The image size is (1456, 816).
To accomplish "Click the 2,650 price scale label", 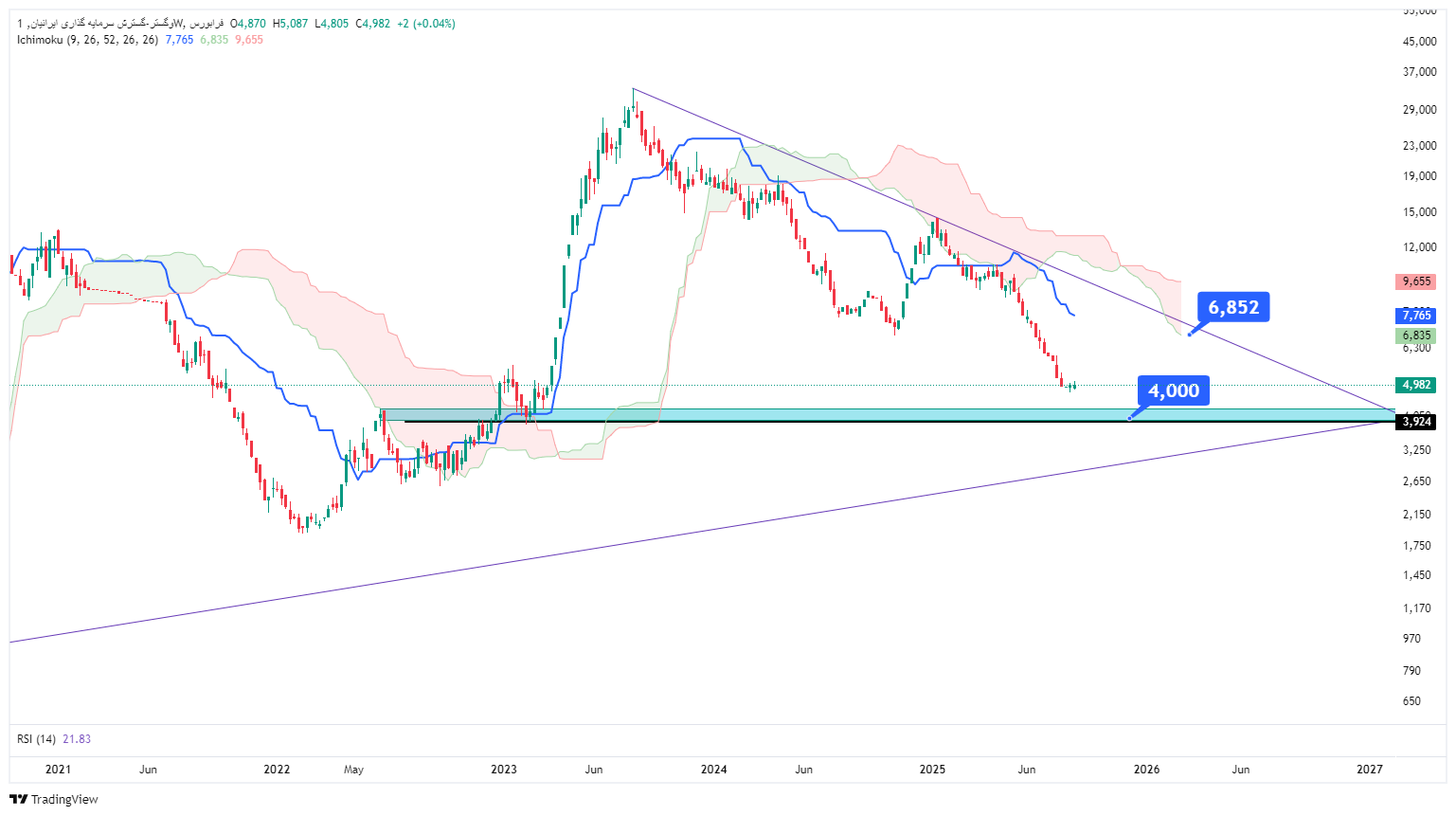I will tap(1416, 481).
